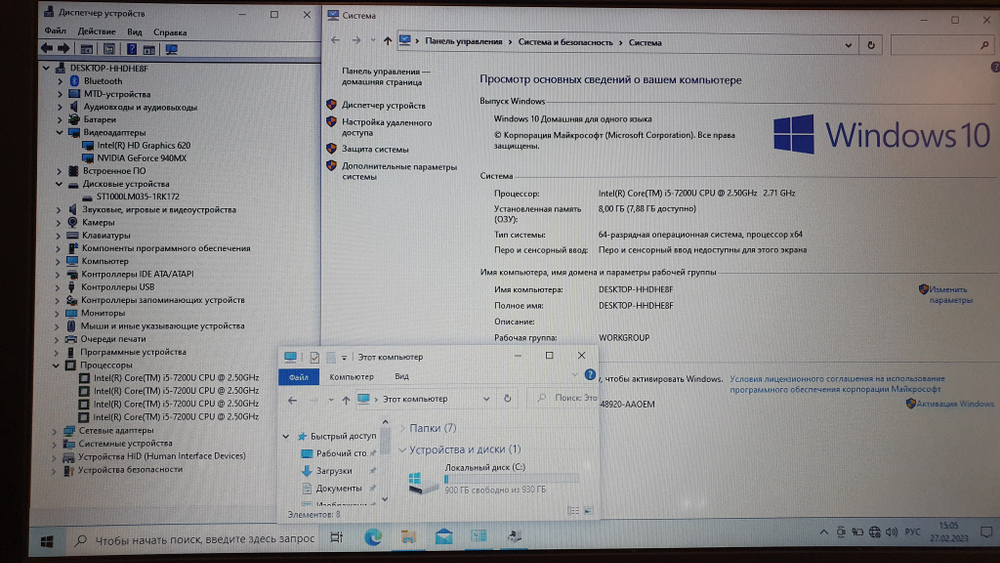Image resolution: width=1000 pixels, height=563 pixels.
Task: Click Активация Windows link
Action: 955,404
